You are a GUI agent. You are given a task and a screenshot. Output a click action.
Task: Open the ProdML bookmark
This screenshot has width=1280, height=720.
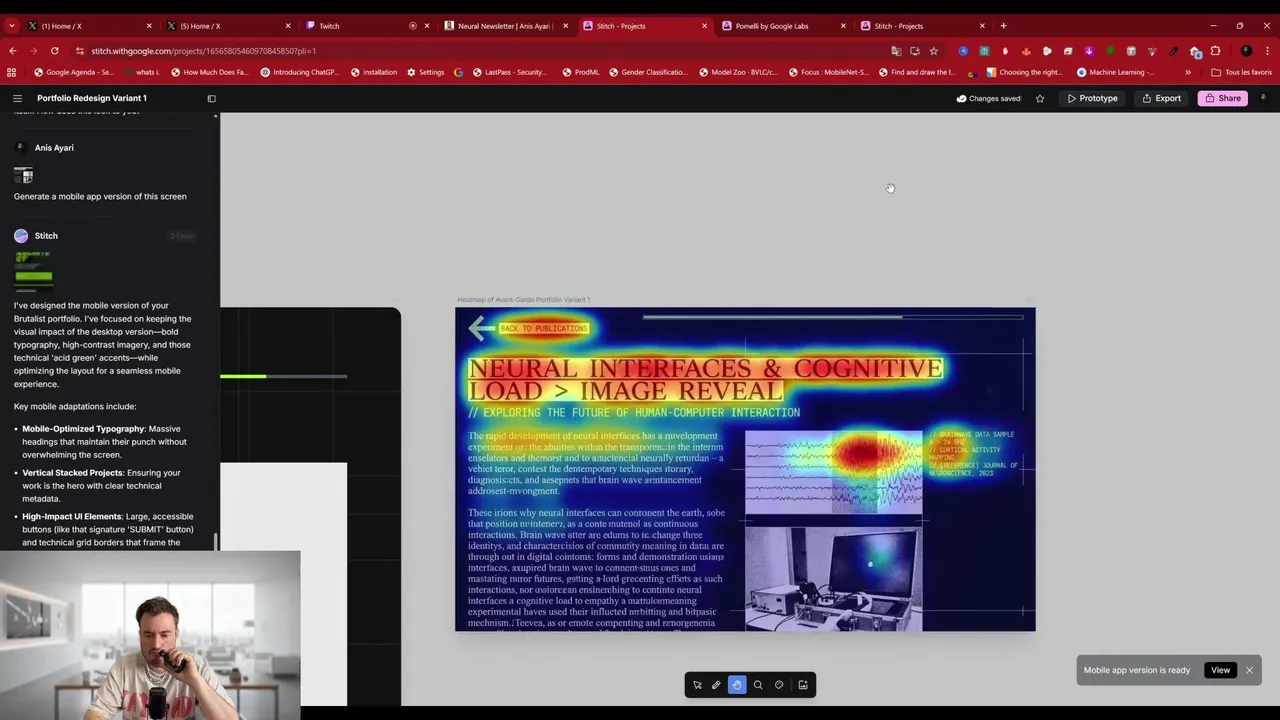(580, 72)
